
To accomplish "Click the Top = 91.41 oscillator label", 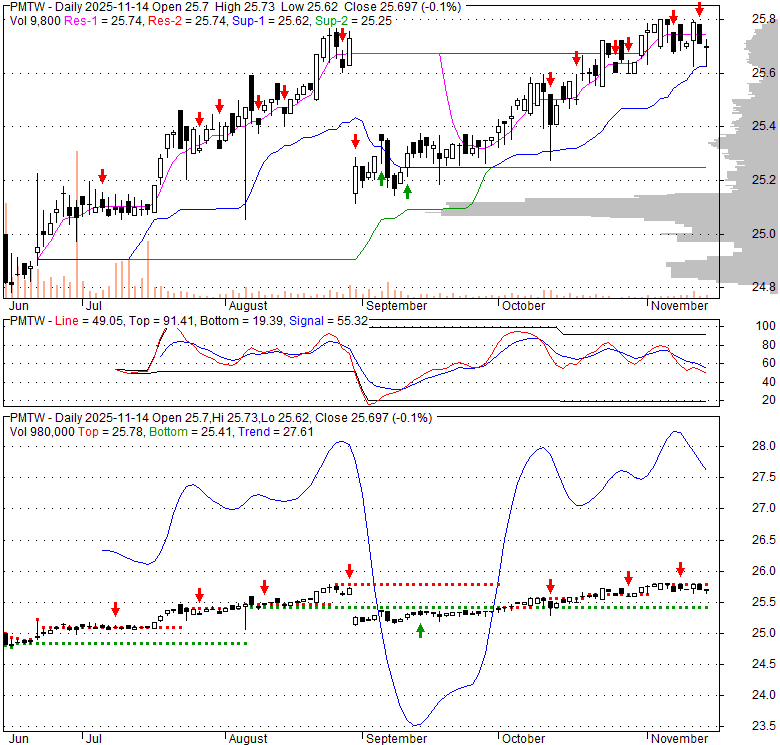I will coord(161,321).
